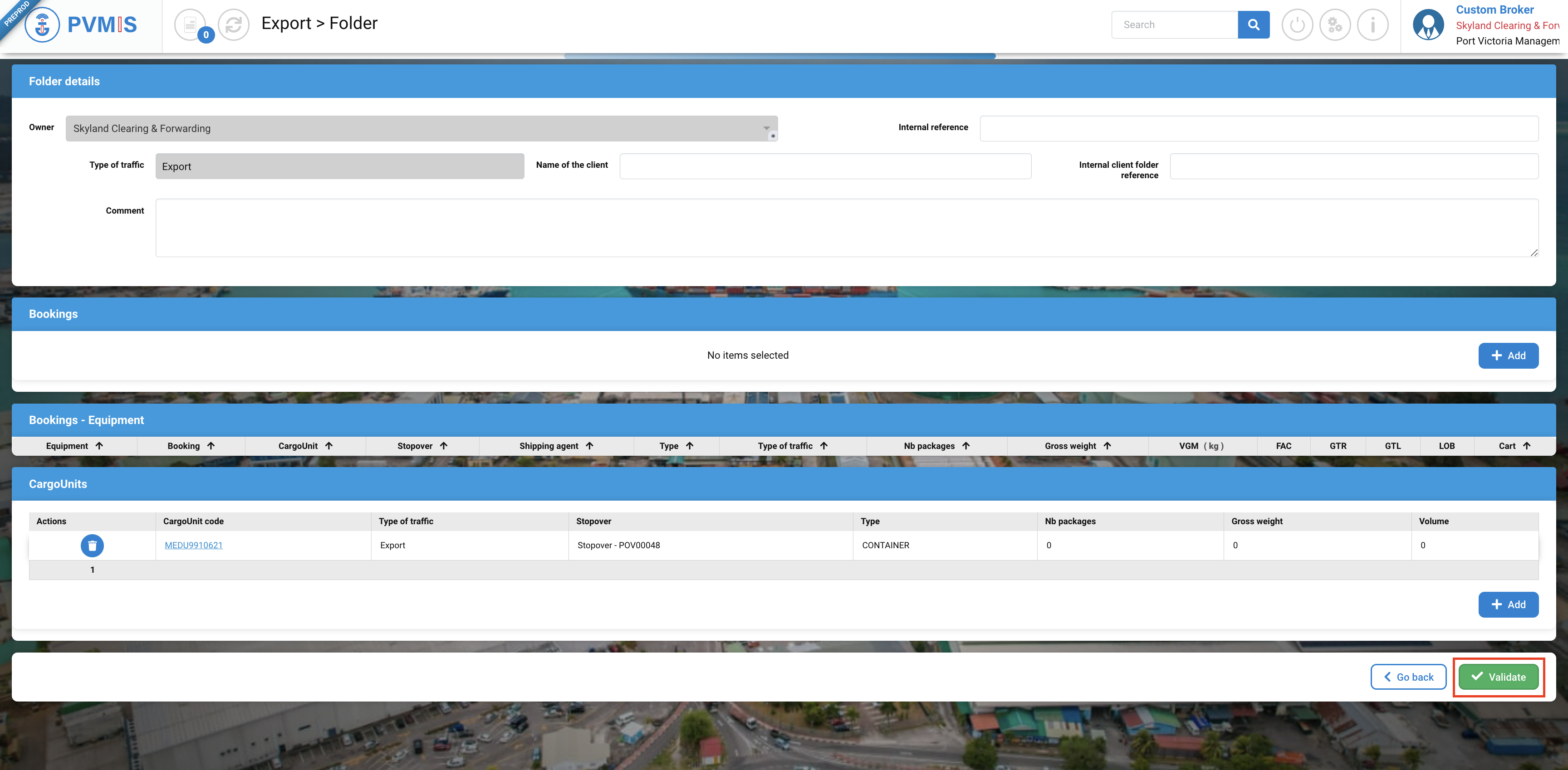Click into the Comment text area
1568x770 pixels.
click(846, 228)
